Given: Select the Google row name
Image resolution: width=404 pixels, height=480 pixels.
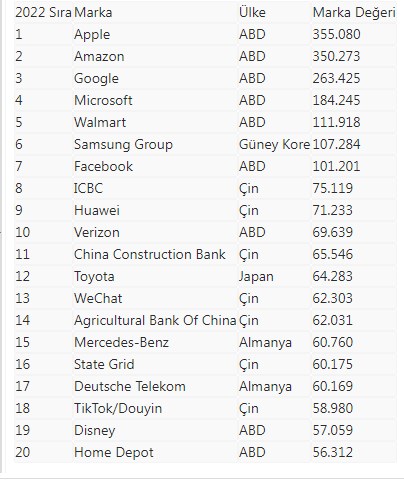Looking at the screenshot, I should (x=96, y=79).
